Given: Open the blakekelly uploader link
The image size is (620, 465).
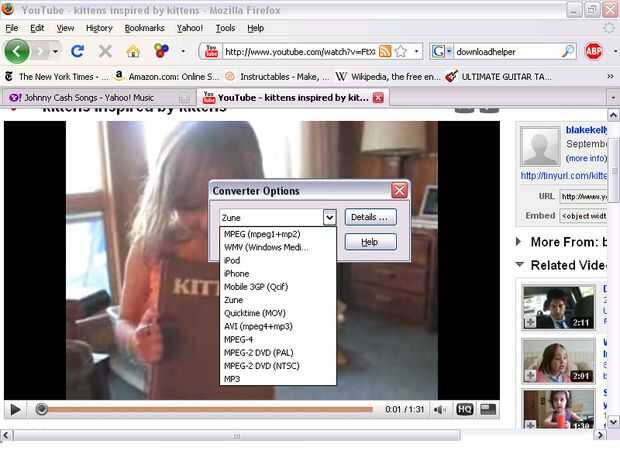Looking at the screenshot, I should click(x=586, y=130).
